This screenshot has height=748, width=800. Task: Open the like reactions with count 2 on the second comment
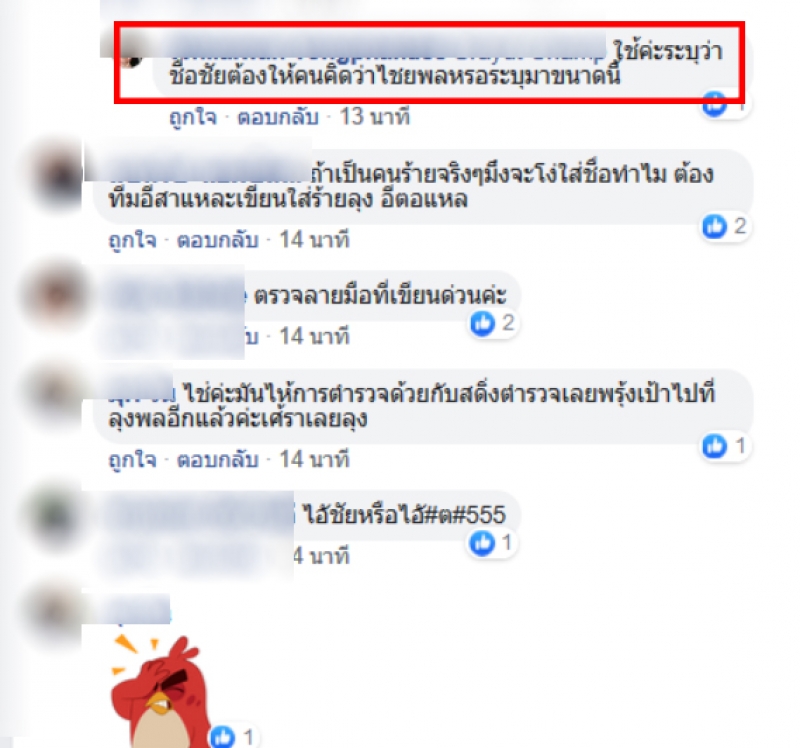(724, 226)
